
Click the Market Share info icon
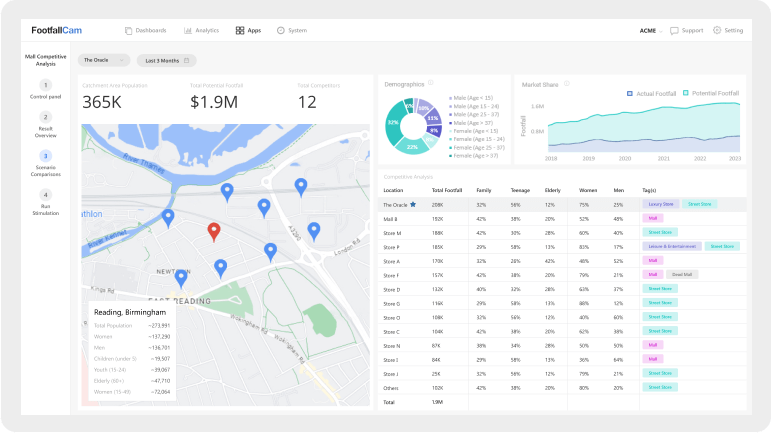(x=566, y=84)
